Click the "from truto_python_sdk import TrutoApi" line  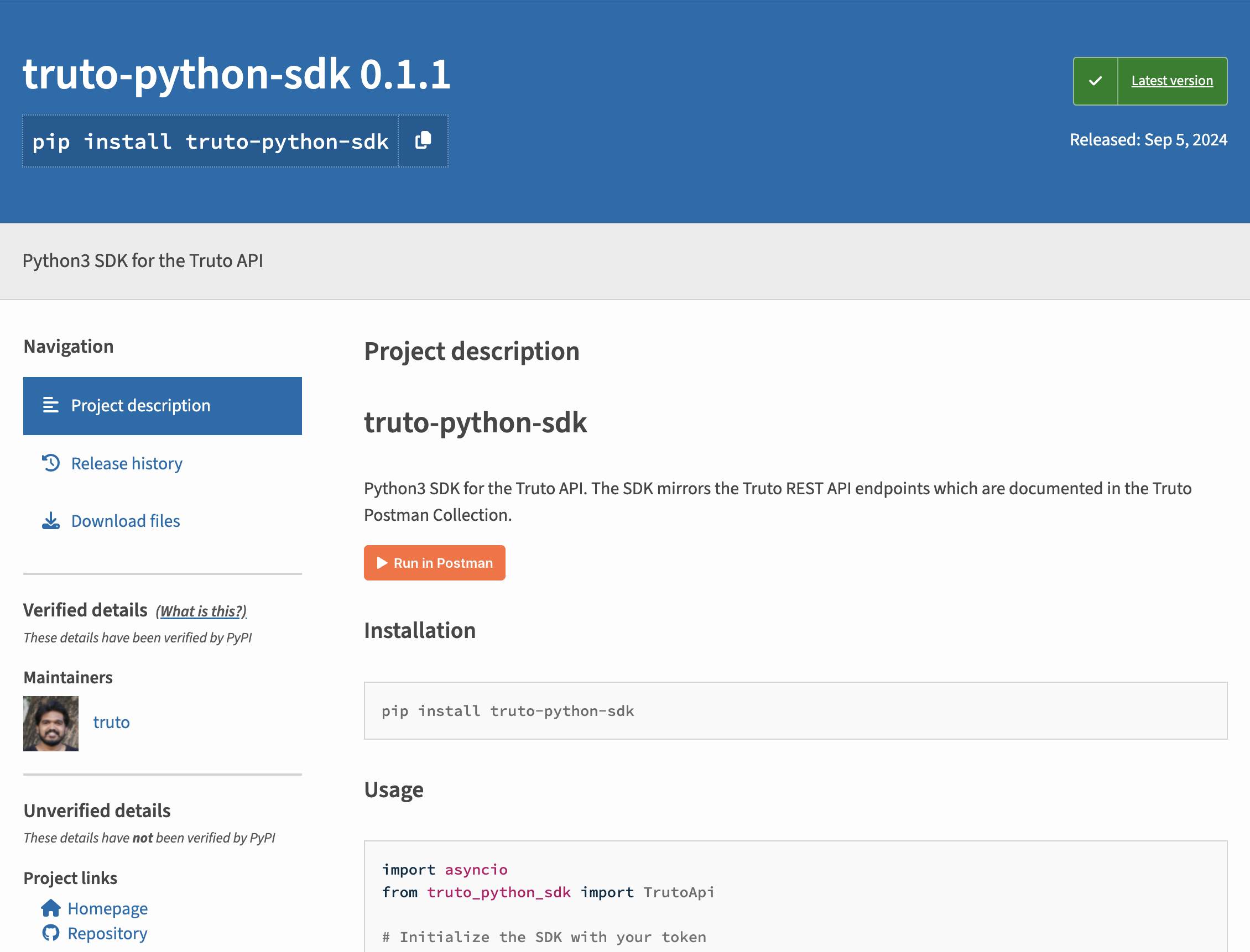point(548,892)
